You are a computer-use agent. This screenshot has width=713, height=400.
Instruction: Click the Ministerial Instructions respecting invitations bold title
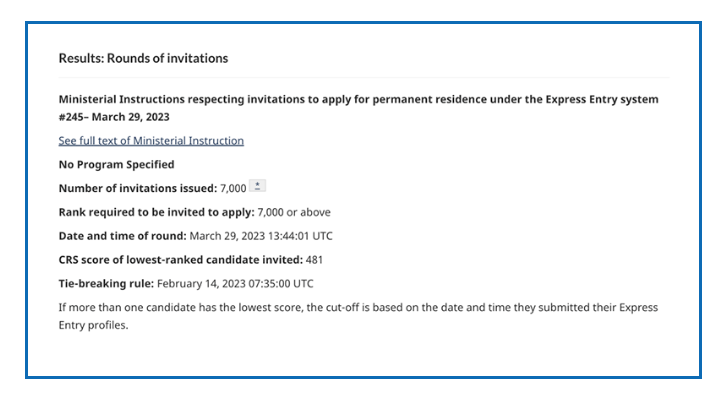point(358,108)
